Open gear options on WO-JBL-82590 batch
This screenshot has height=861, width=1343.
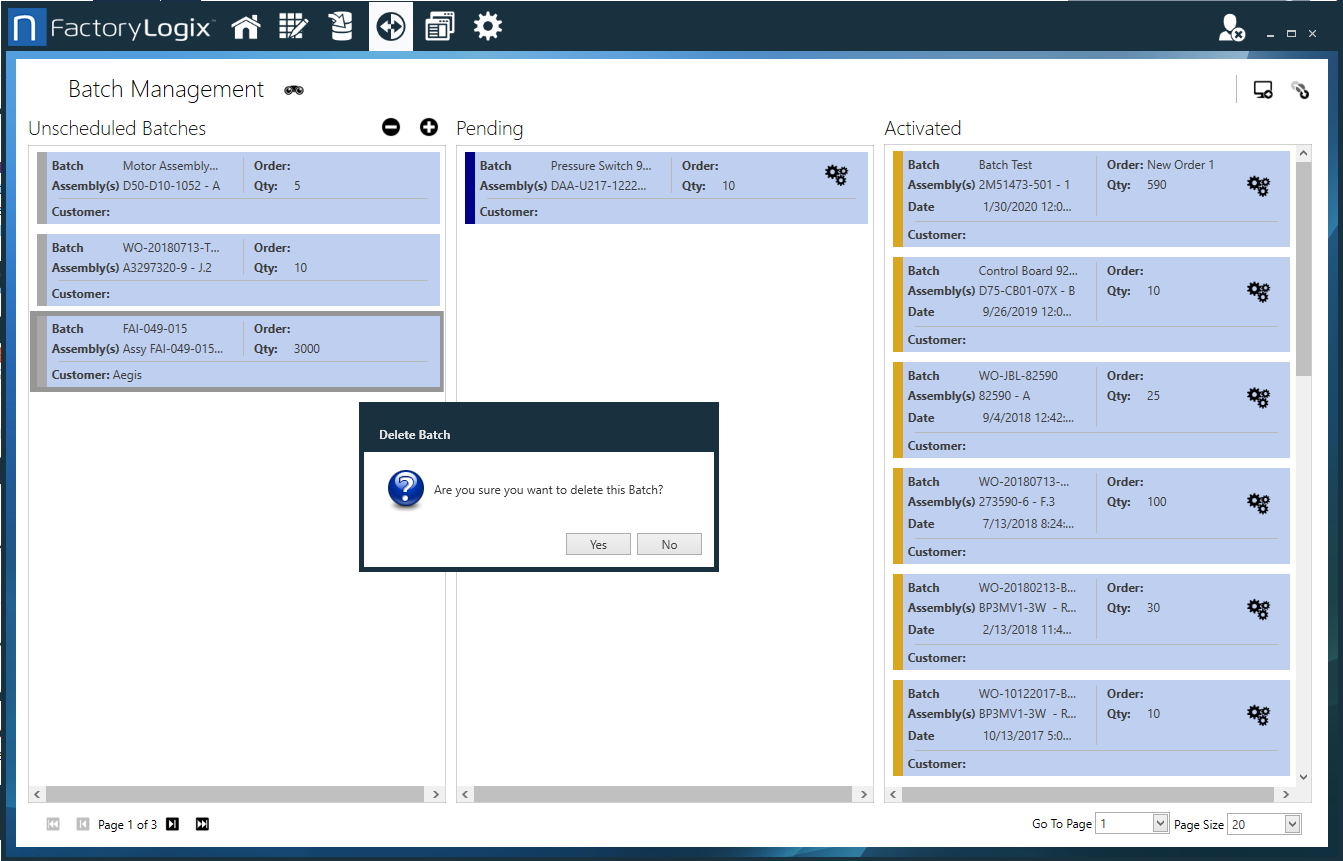tap(1258, 397)
